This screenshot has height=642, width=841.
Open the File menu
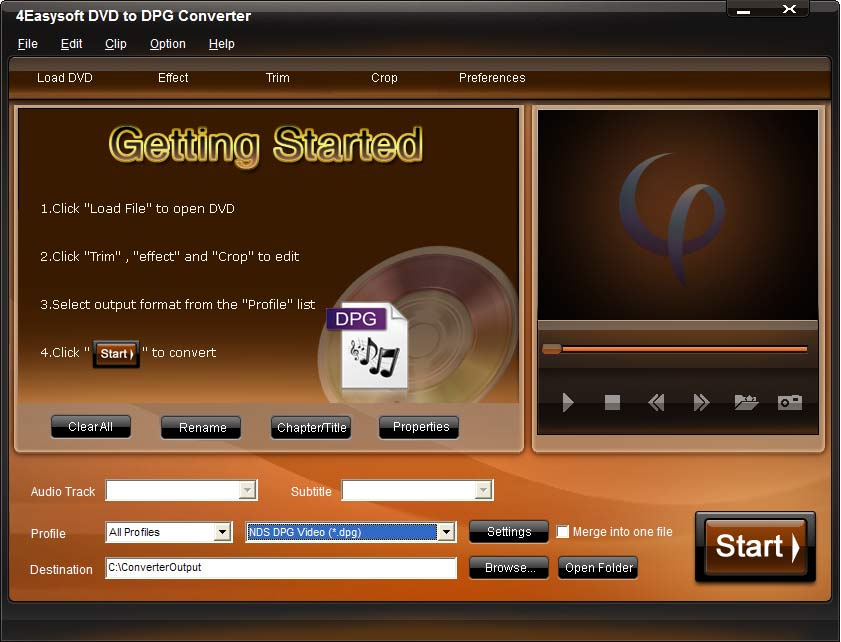pyautogui.click(x=27, y=44)
